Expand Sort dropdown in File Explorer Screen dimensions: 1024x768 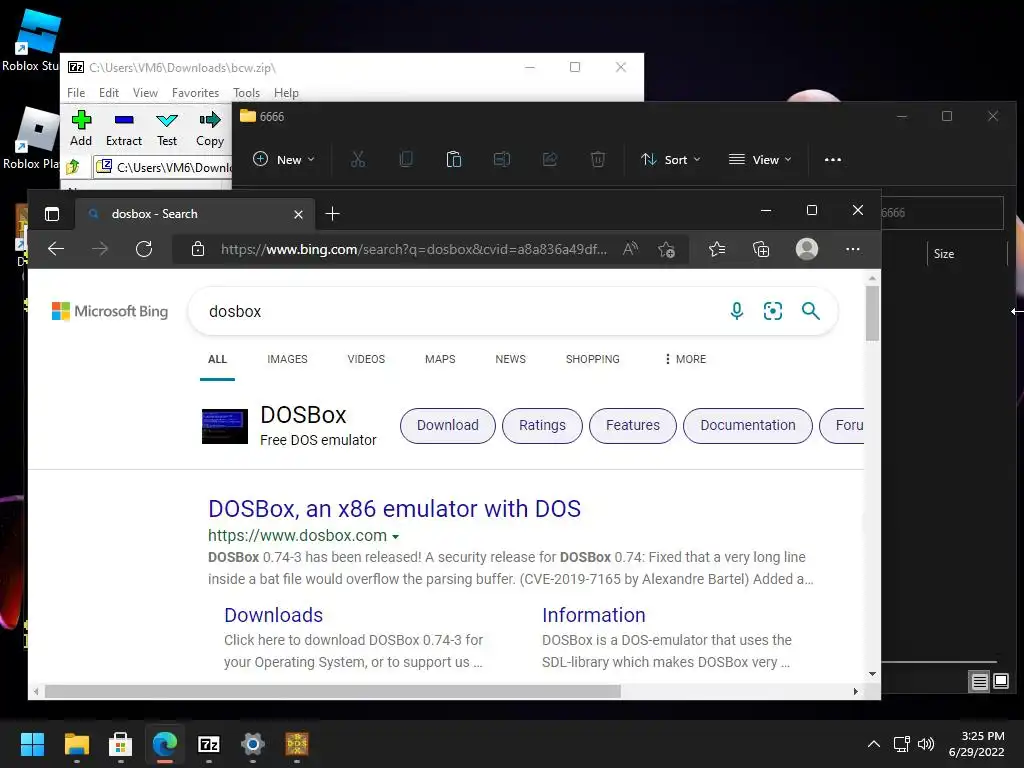coord(671,159)
